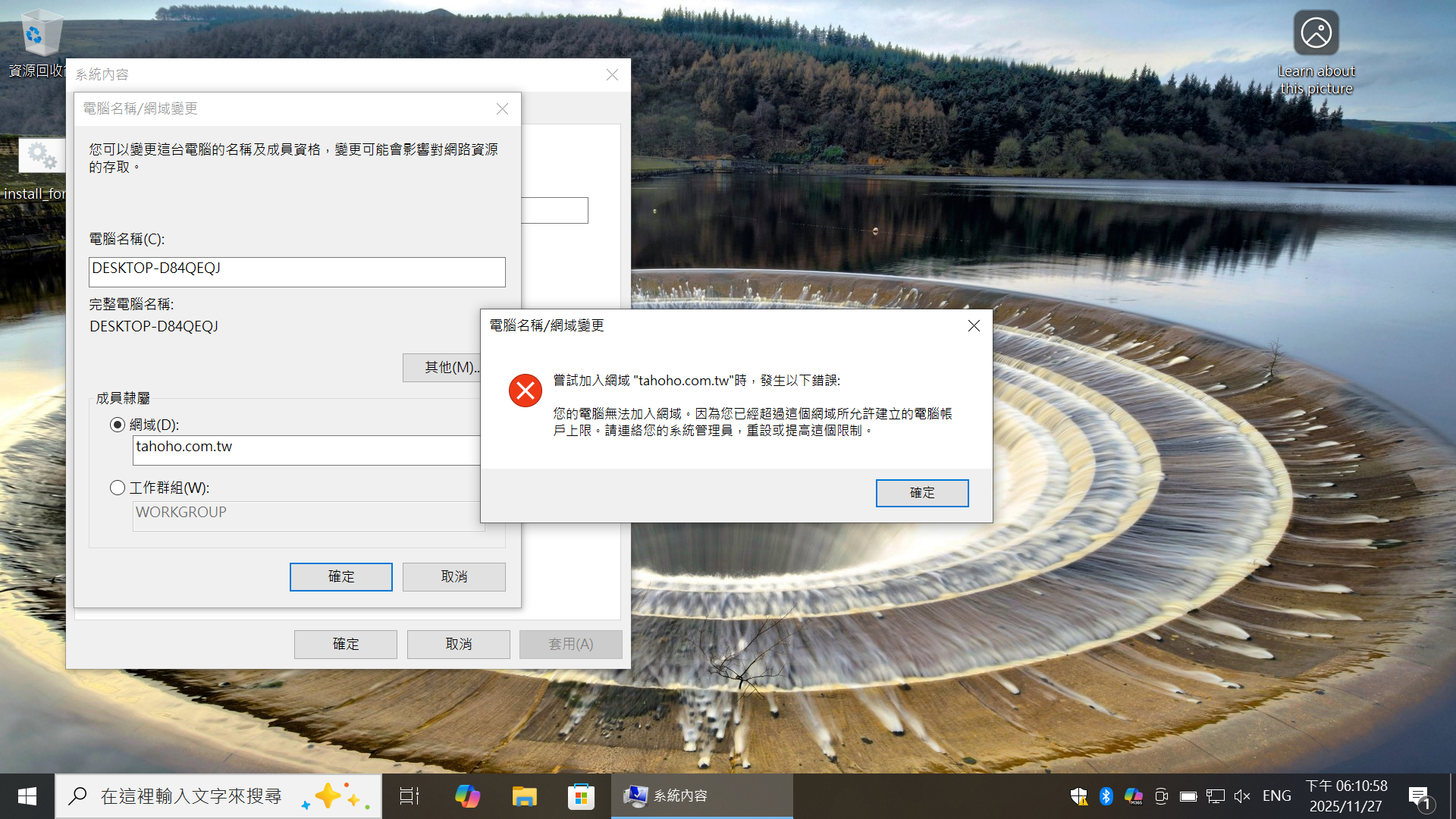Click the Bluetooth tray icon
This screenshot has height=819, width=1456.
click(x=1106, y=796)
